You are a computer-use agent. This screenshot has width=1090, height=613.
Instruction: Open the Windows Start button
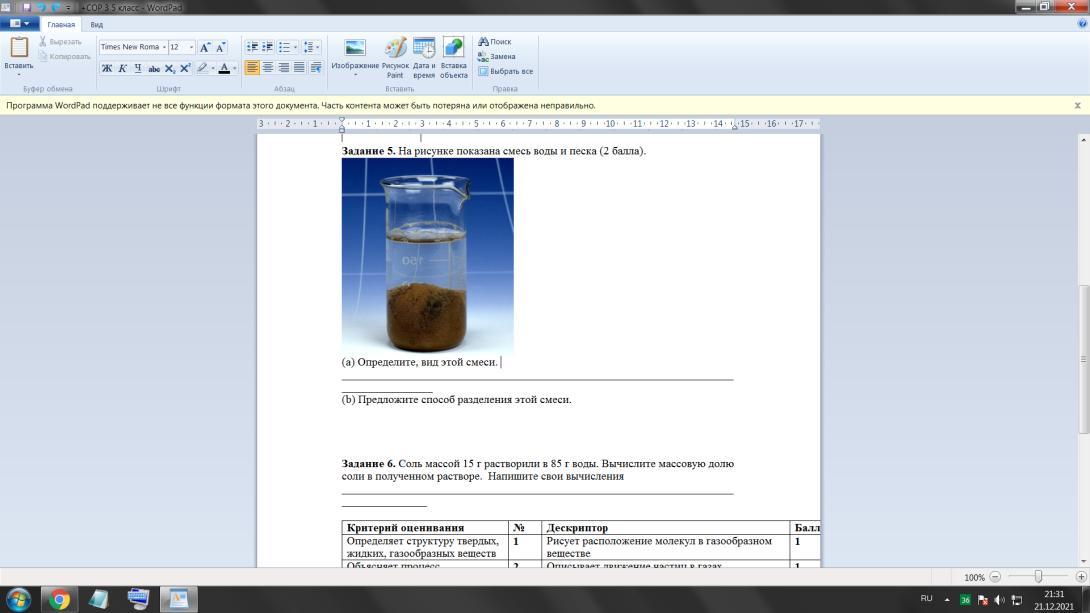point(19,599)
